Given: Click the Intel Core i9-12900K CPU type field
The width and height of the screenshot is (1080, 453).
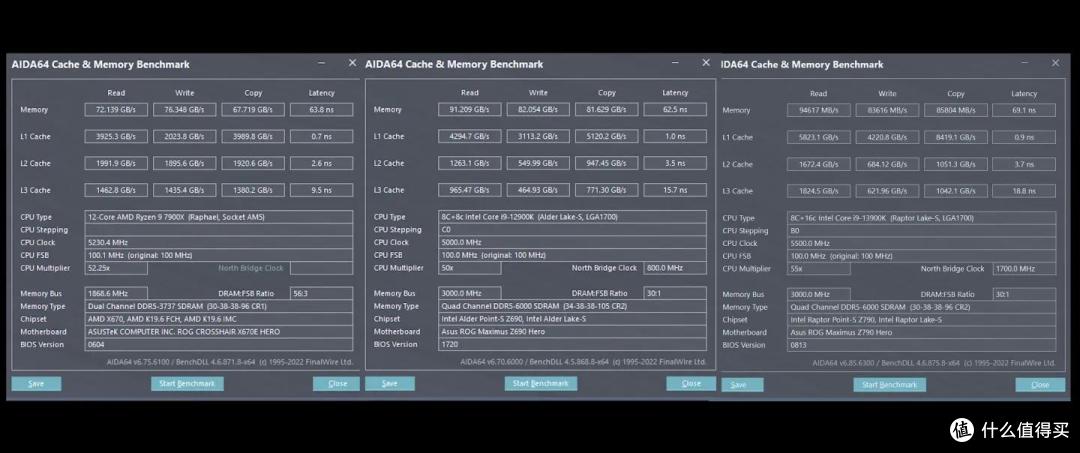Looking at the screenshot, I should tap(572, 217).
